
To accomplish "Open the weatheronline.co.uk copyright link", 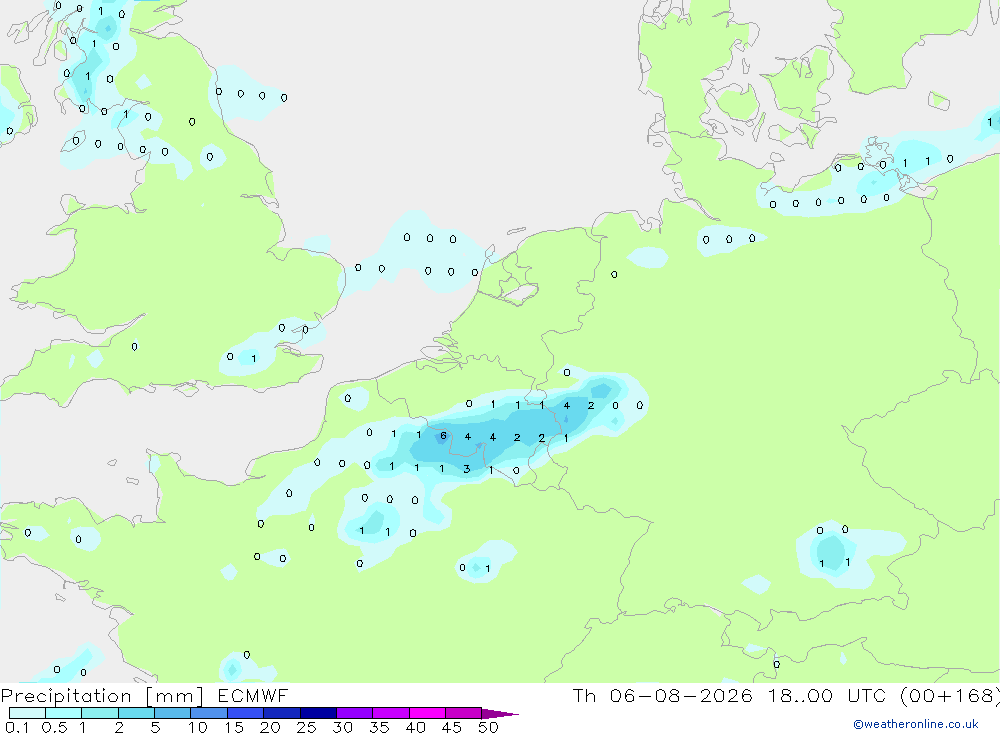I will [916, 724].
